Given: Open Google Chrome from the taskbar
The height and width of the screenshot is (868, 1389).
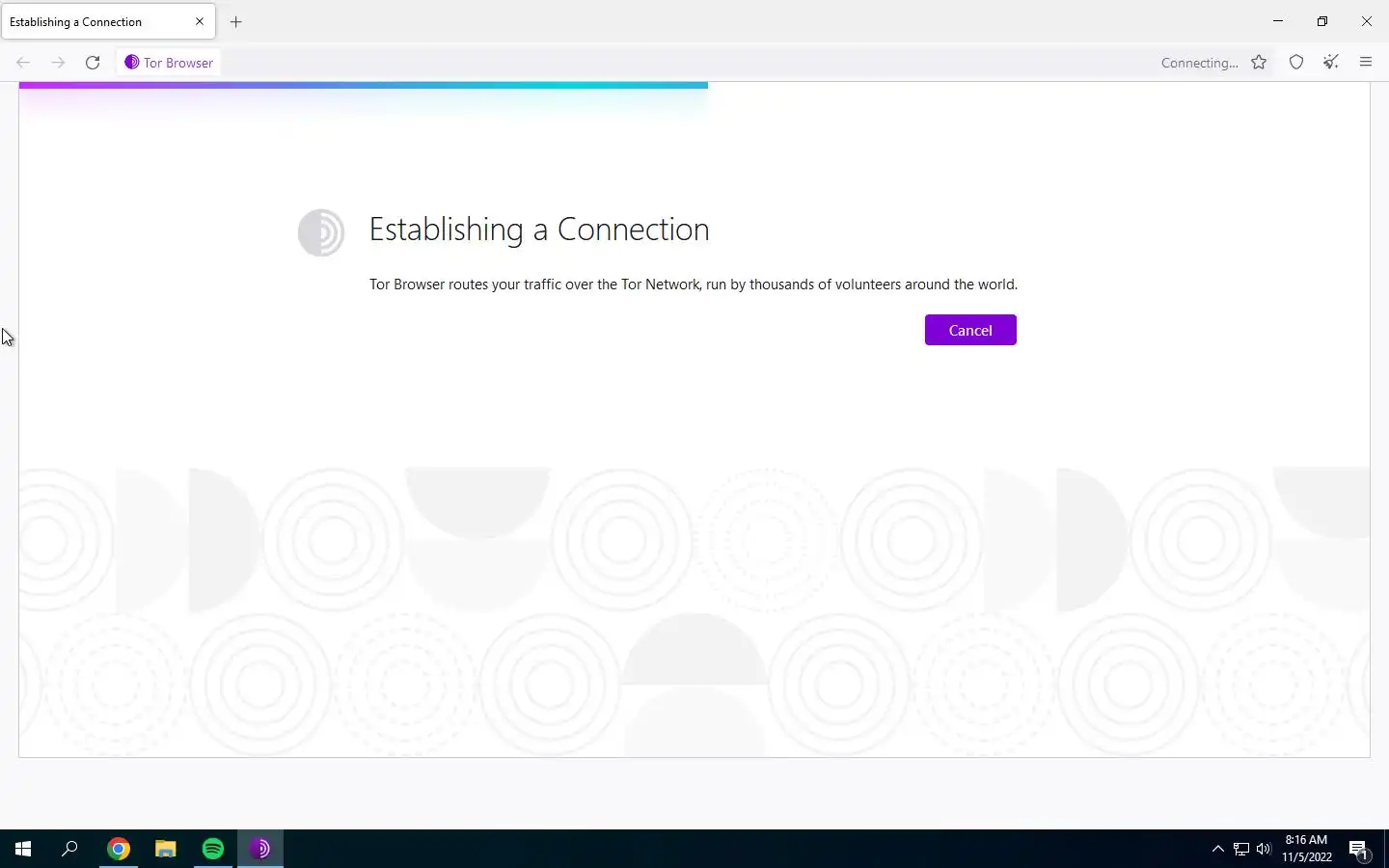Looking at the screenshot, I should tap(119, 849).
